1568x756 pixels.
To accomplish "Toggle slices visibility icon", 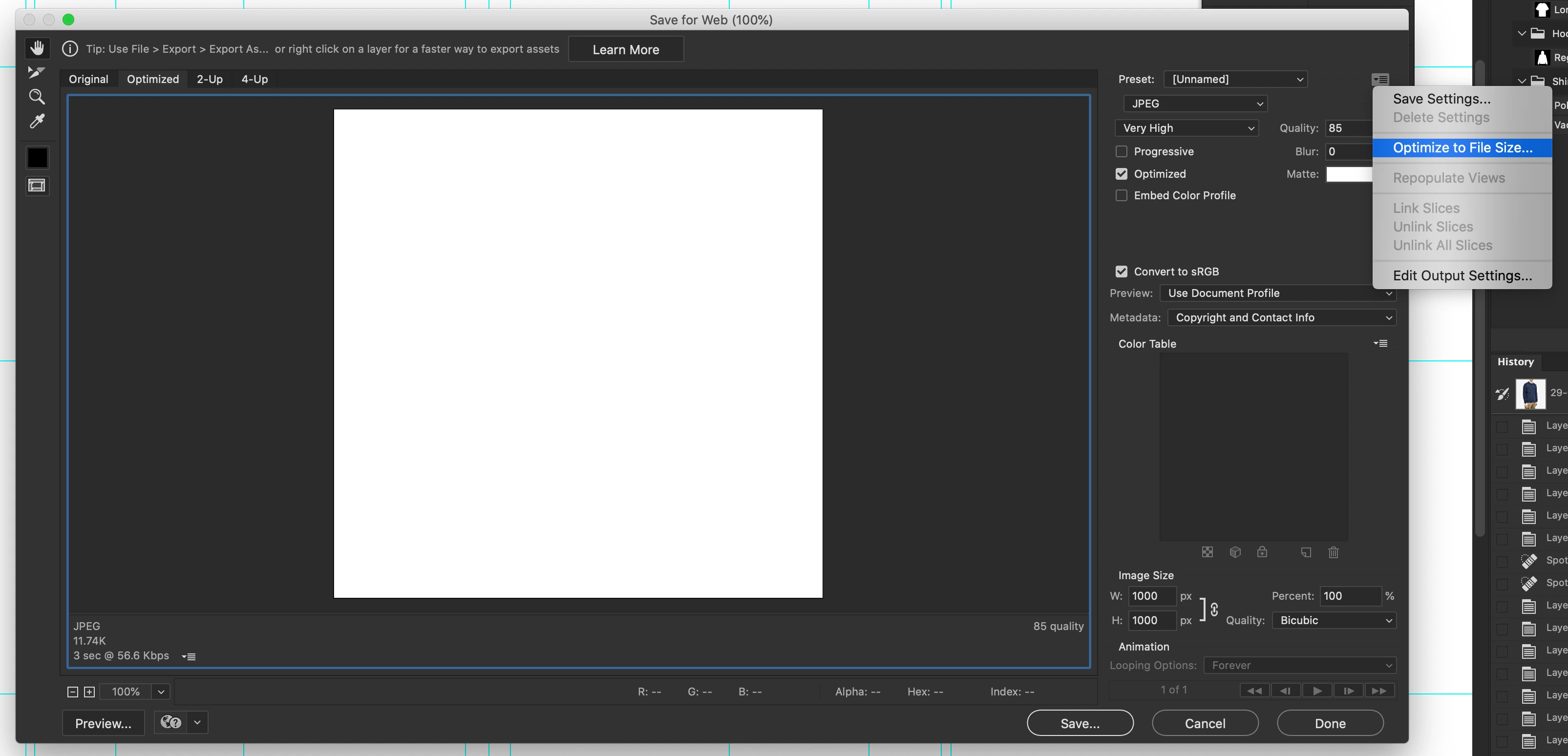I will (x=37, y=186).
